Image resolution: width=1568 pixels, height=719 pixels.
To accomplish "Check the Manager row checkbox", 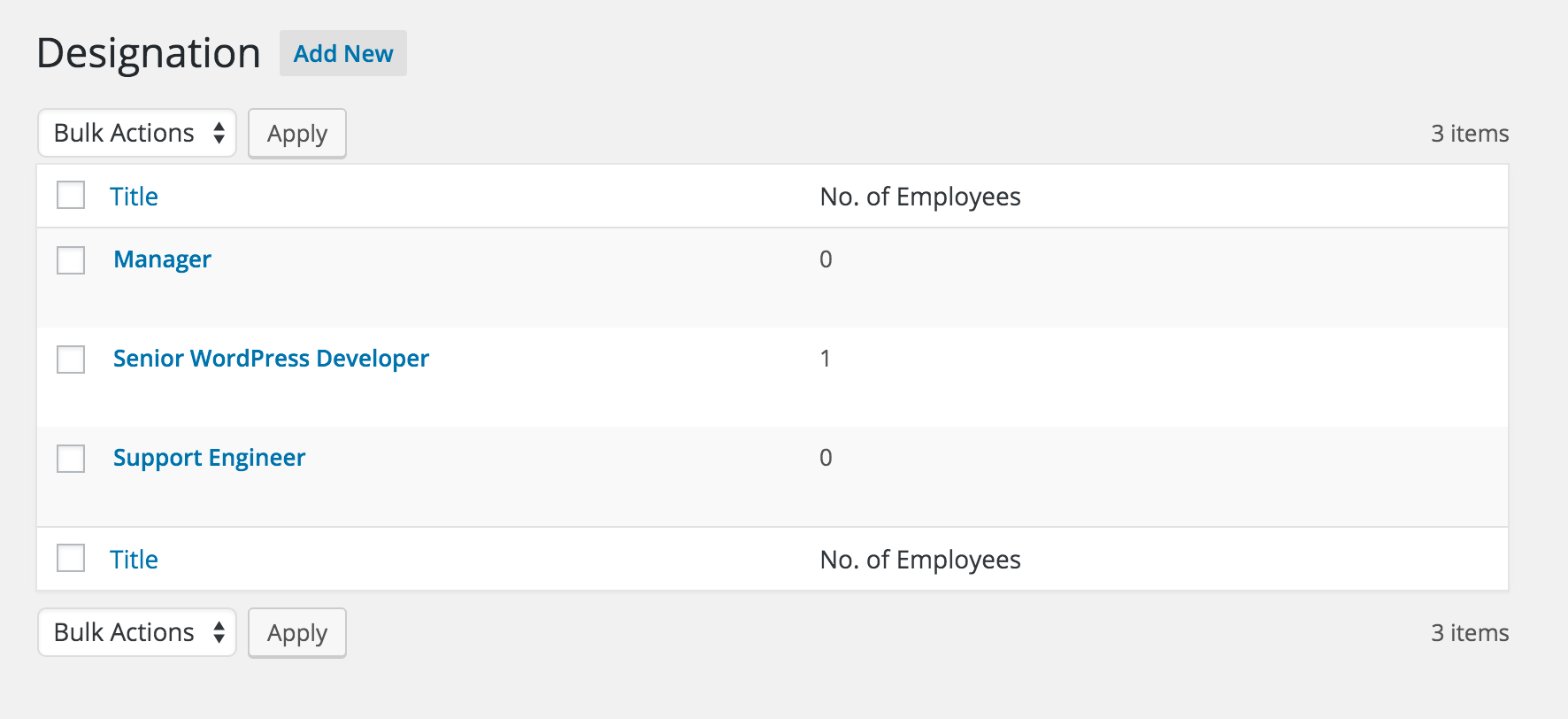I will coord(71,260).
